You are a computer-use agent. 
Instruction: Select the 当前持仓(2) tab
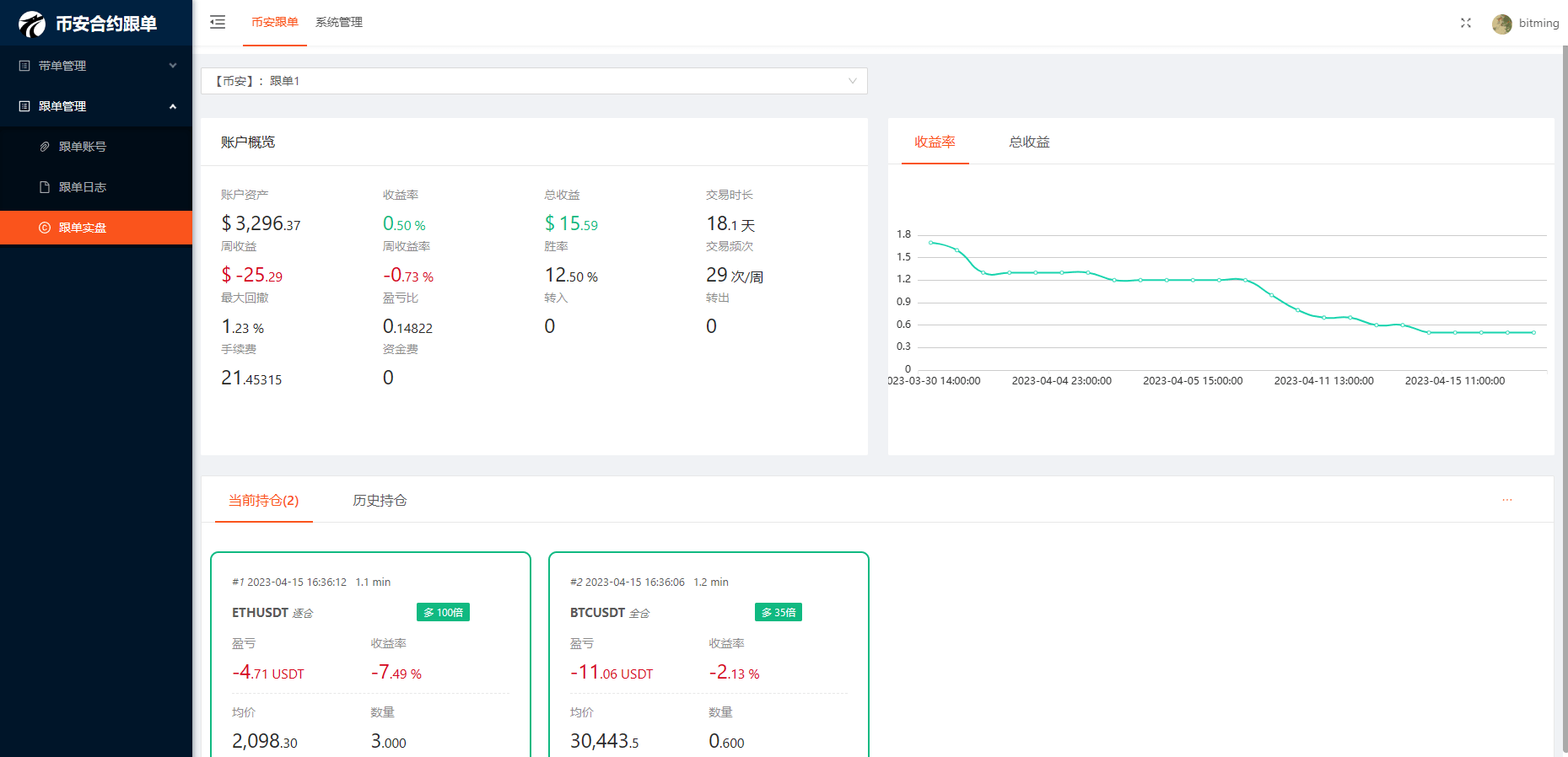tap(263, 501)
